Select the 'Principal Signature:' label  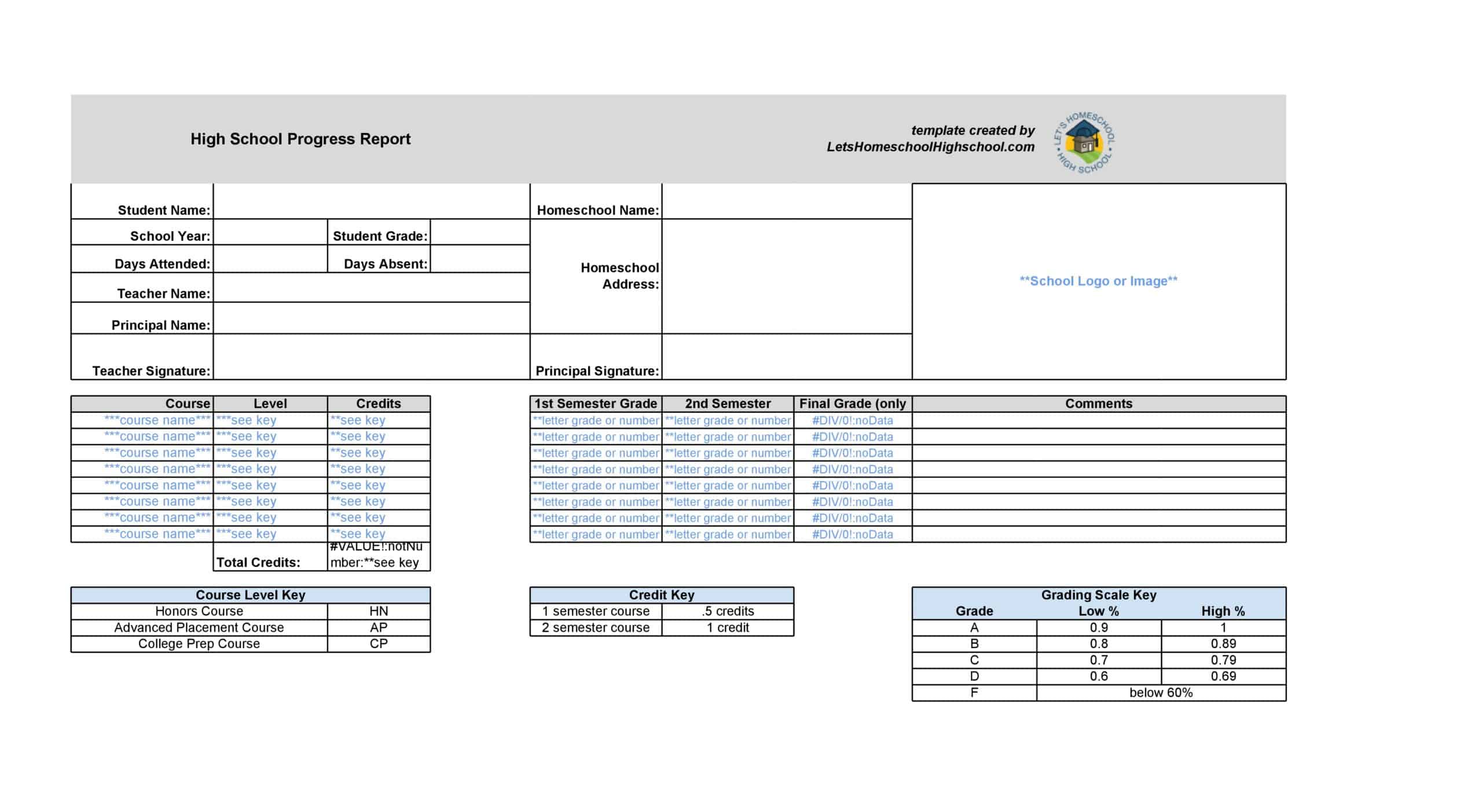click(x=597, y=371)
